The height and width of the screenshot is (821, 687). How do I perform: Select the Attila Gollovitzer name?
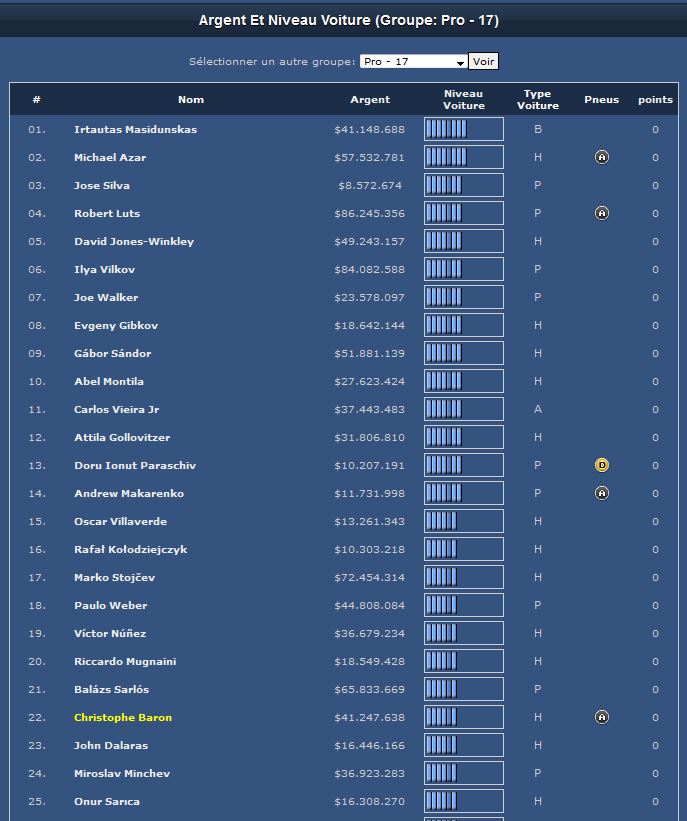click(x=122, y=437)
